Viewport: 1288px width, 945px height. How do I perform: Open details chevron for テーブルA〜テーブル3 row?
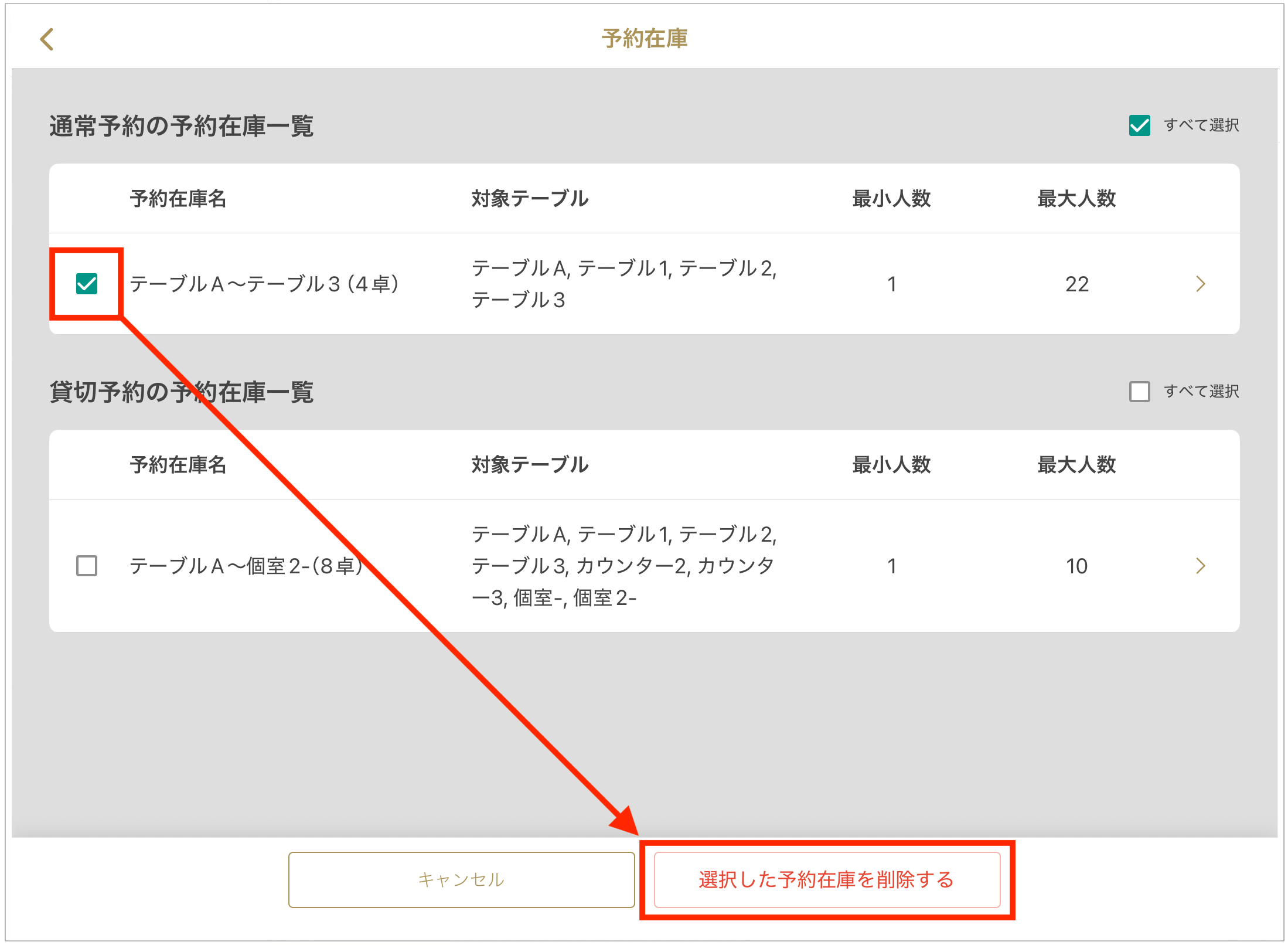[x=1200, y=284]
